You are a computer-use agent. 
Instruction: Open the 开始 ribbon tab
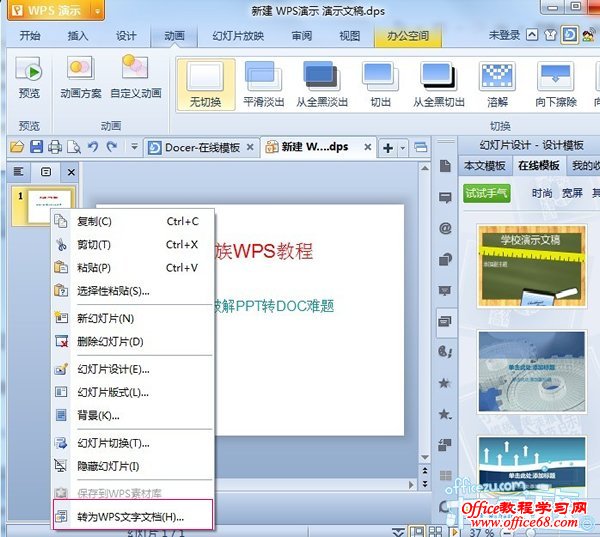tap(30, 36)
